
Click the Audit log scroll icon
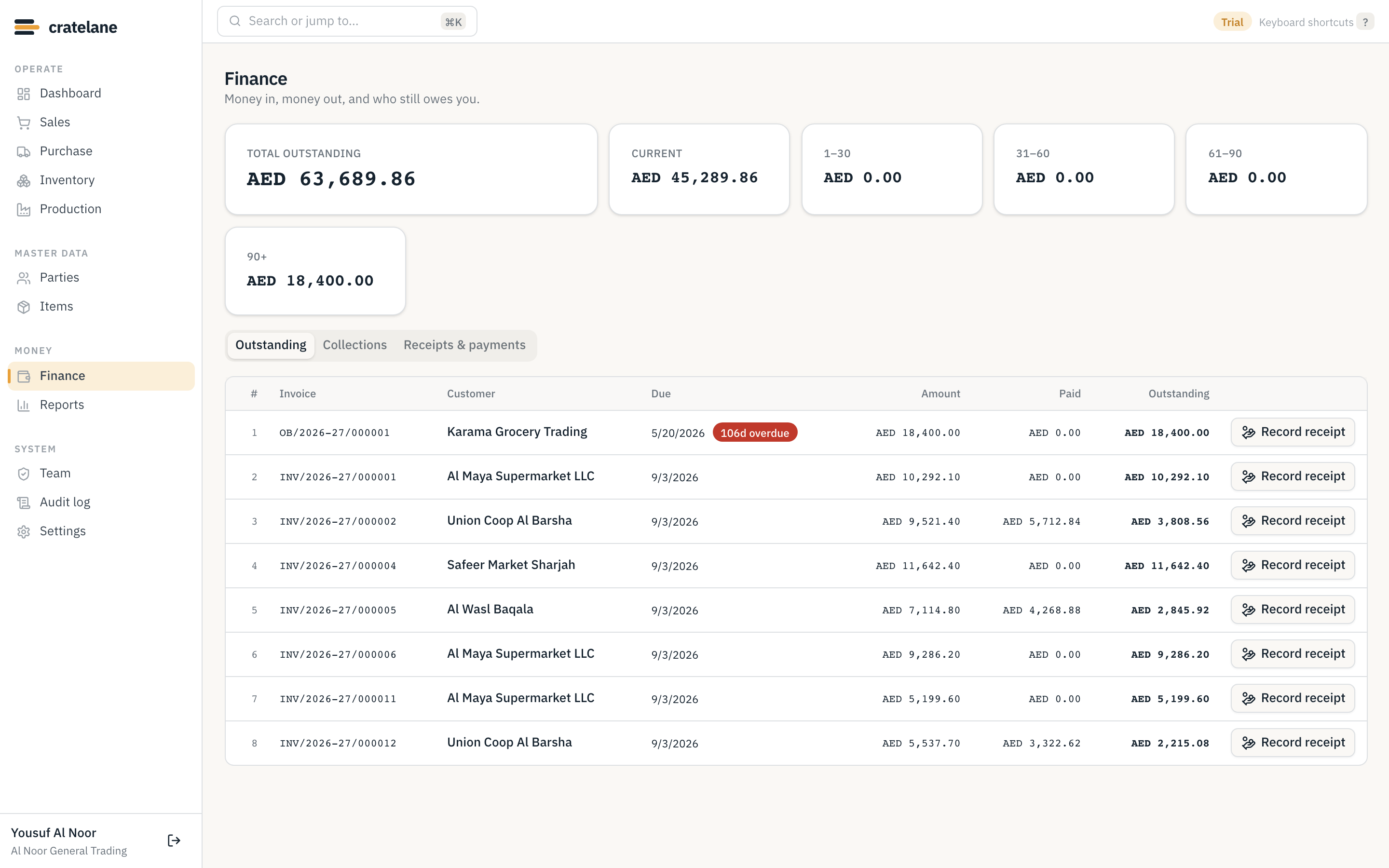[24, 502]
